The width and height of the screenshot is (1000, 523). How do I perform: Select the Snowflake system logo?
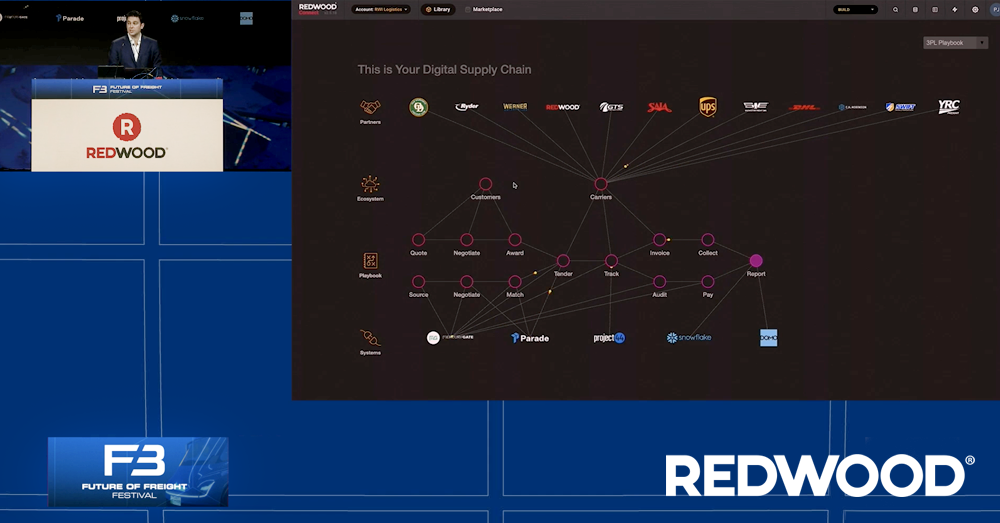click(688, 338)
